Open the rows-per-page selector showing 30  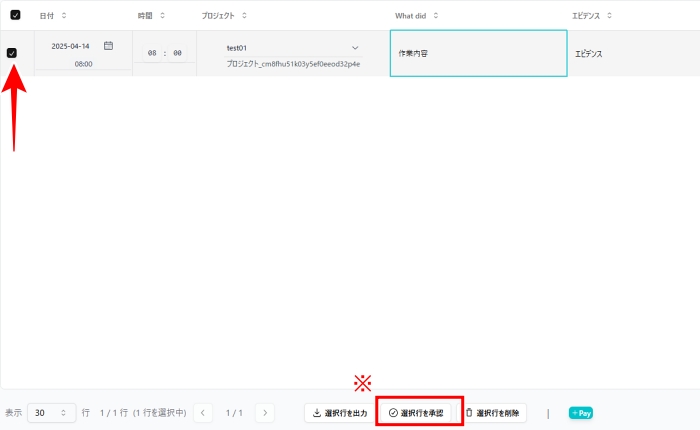[51, 412]
